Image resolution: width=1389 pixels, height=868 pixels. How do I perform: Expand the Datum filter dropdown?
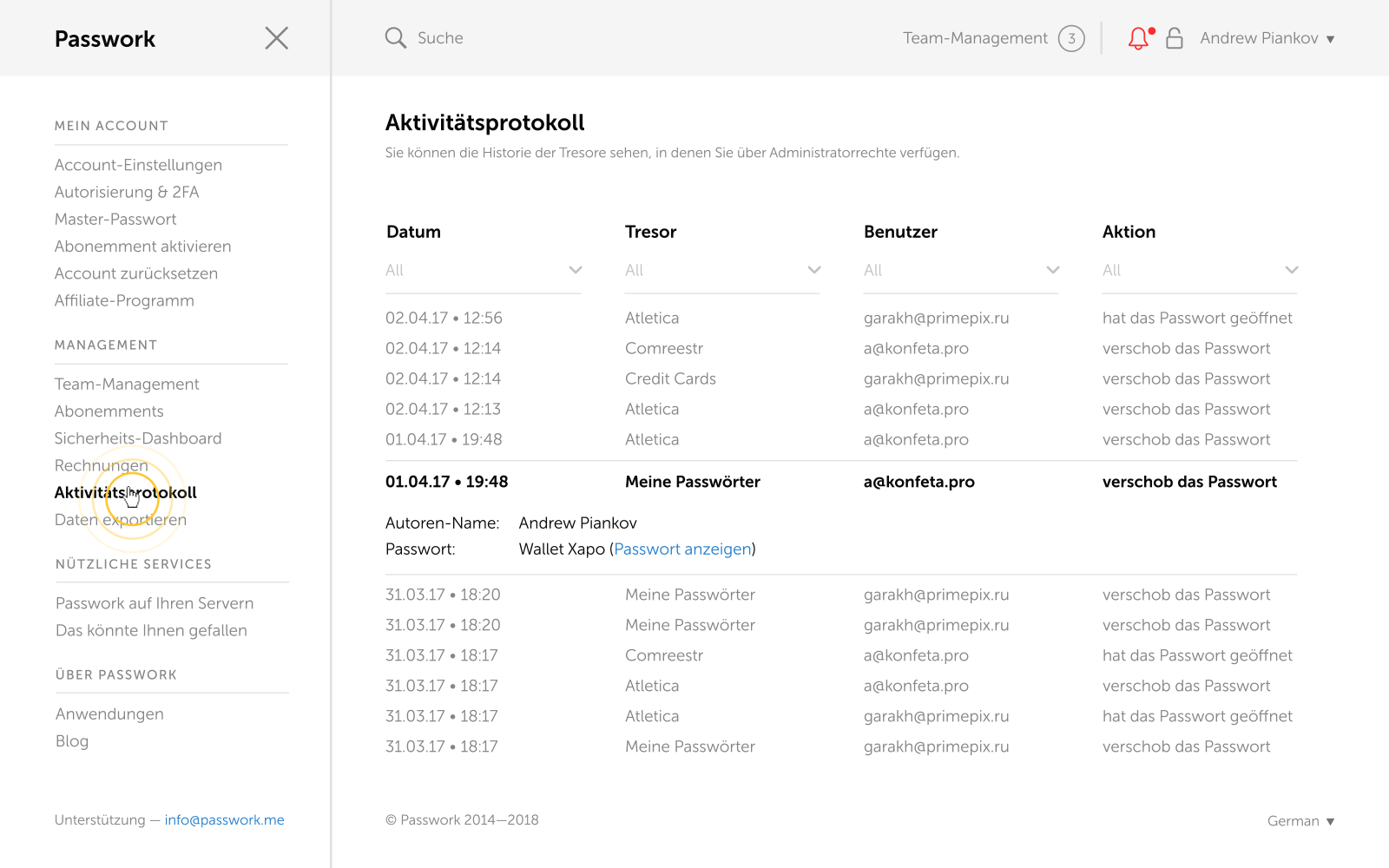[484, 271]
